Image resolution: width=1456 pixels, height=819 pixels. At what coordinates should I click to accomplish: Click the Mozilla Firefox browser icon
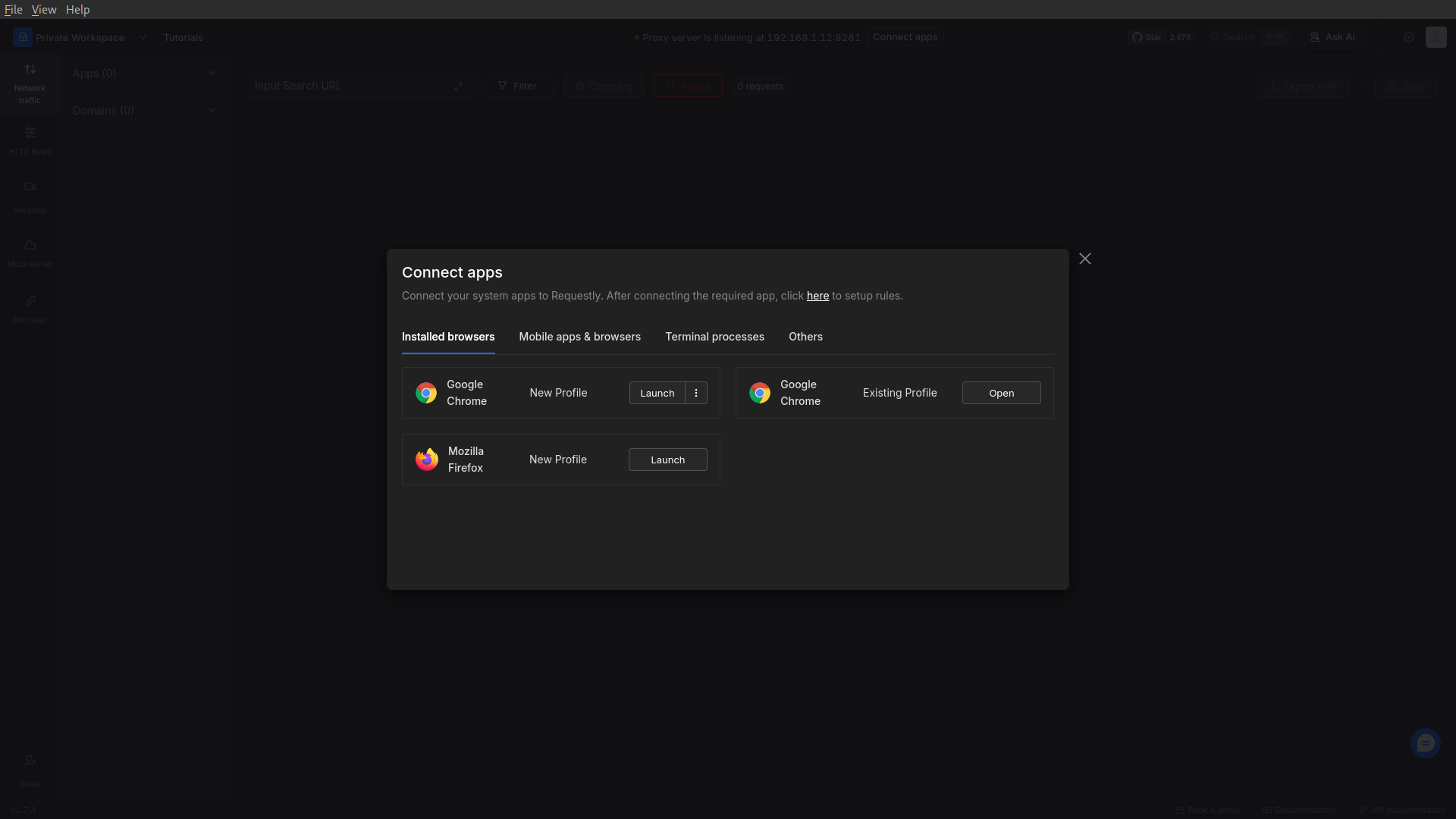(427, 460)
